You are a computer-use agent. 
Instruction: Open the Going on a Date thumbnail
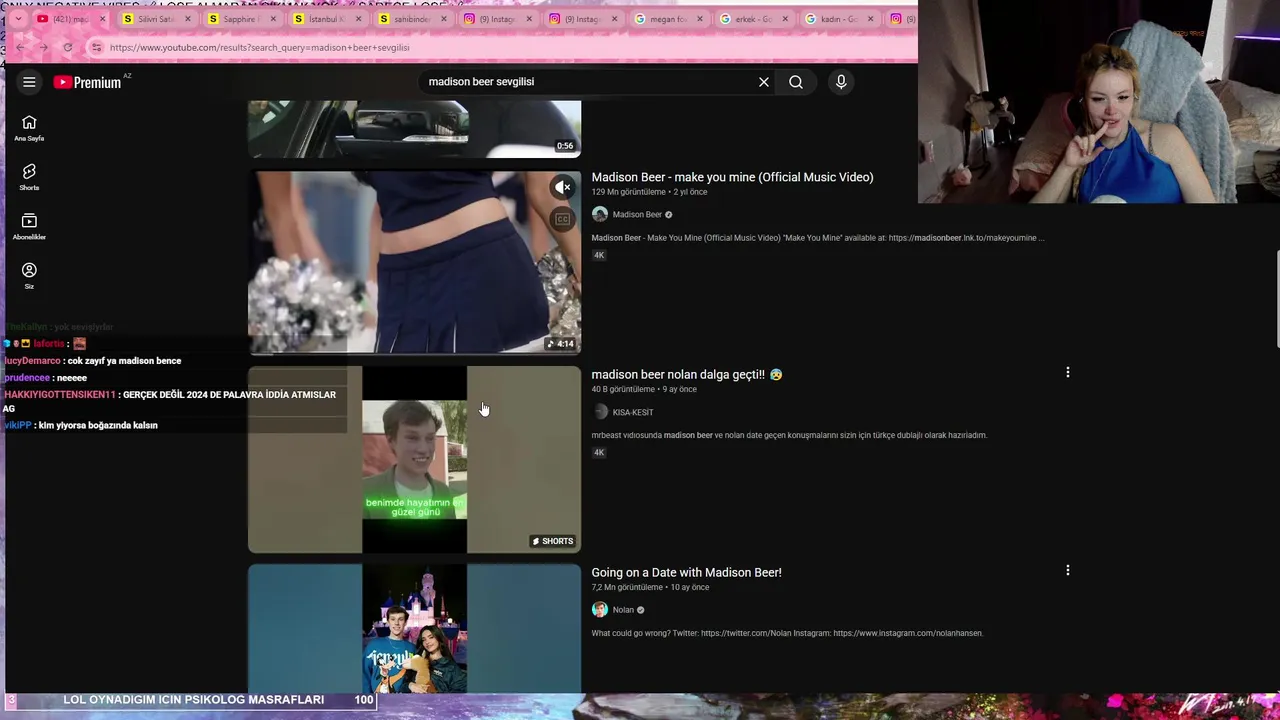pos(414,628)
